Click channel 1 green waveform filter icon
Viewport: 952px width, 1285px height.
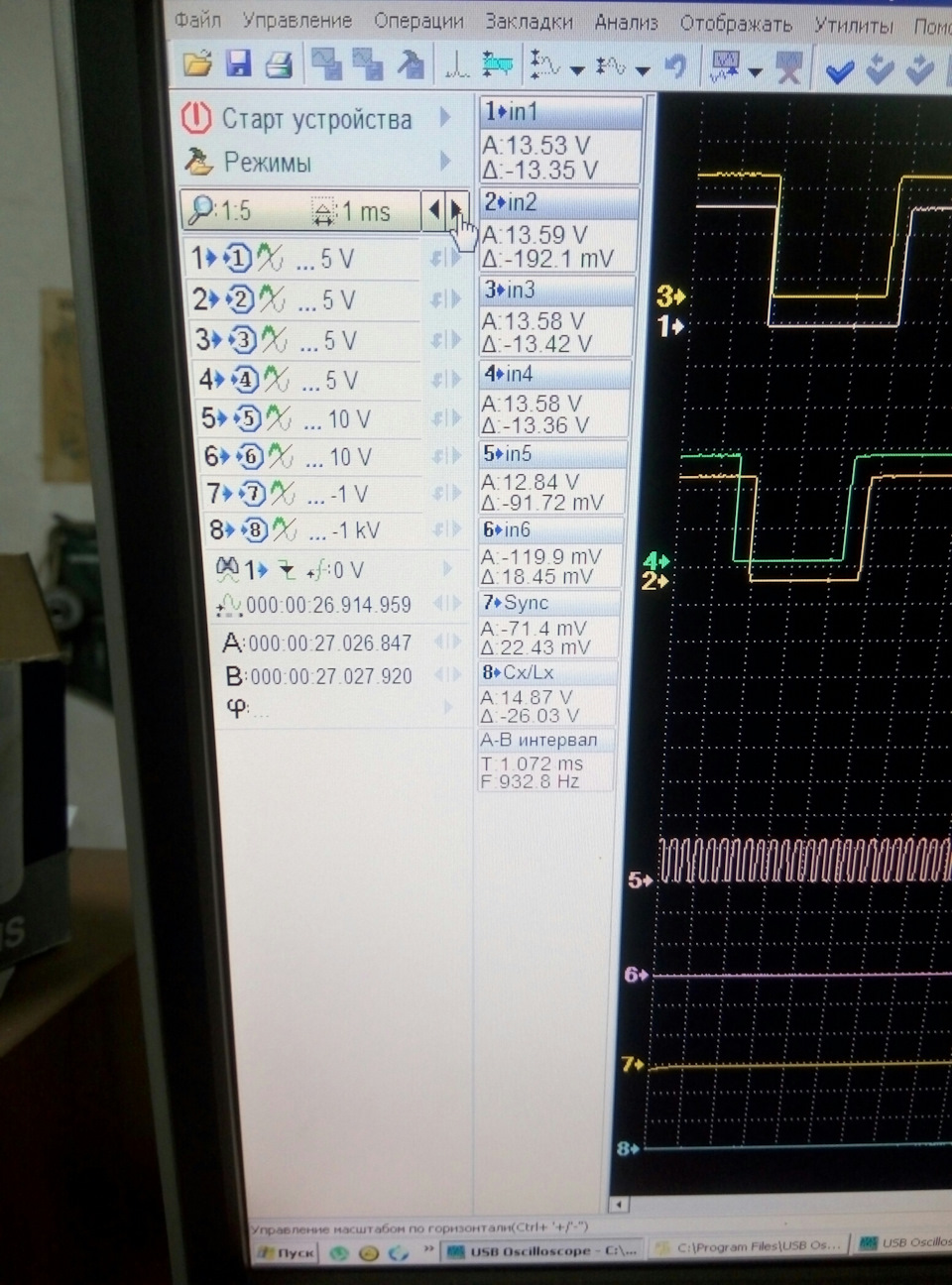pos(270,259)
